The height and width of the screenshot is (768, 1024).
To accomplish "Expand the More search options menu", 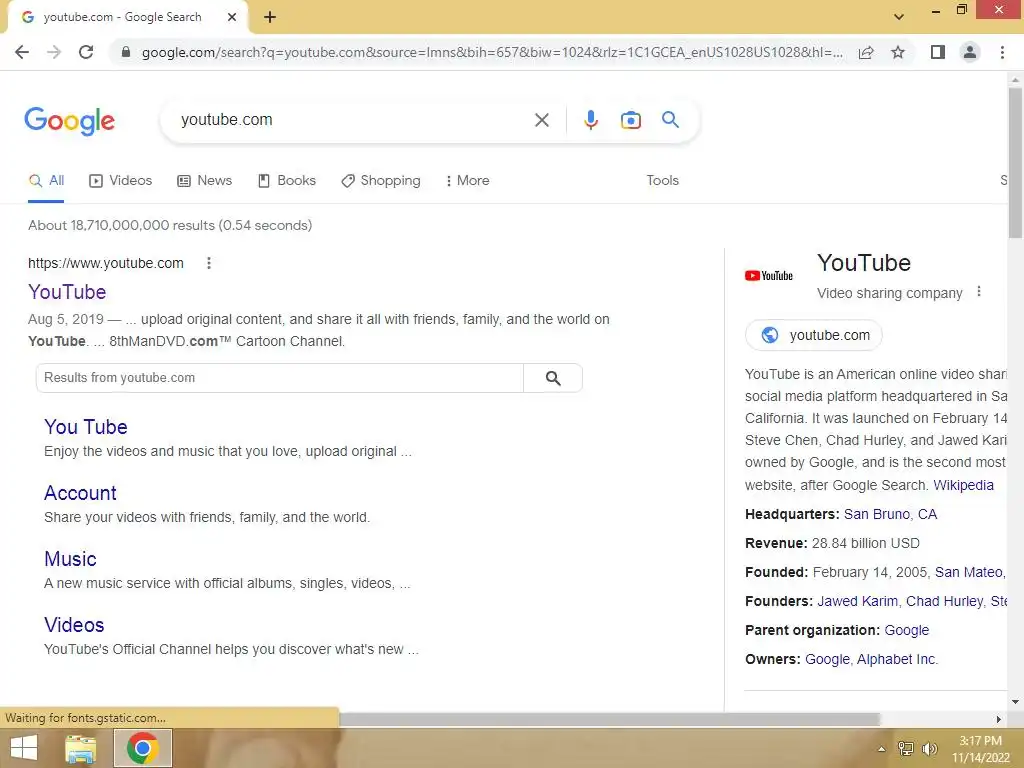I will [x=468, y=180].
